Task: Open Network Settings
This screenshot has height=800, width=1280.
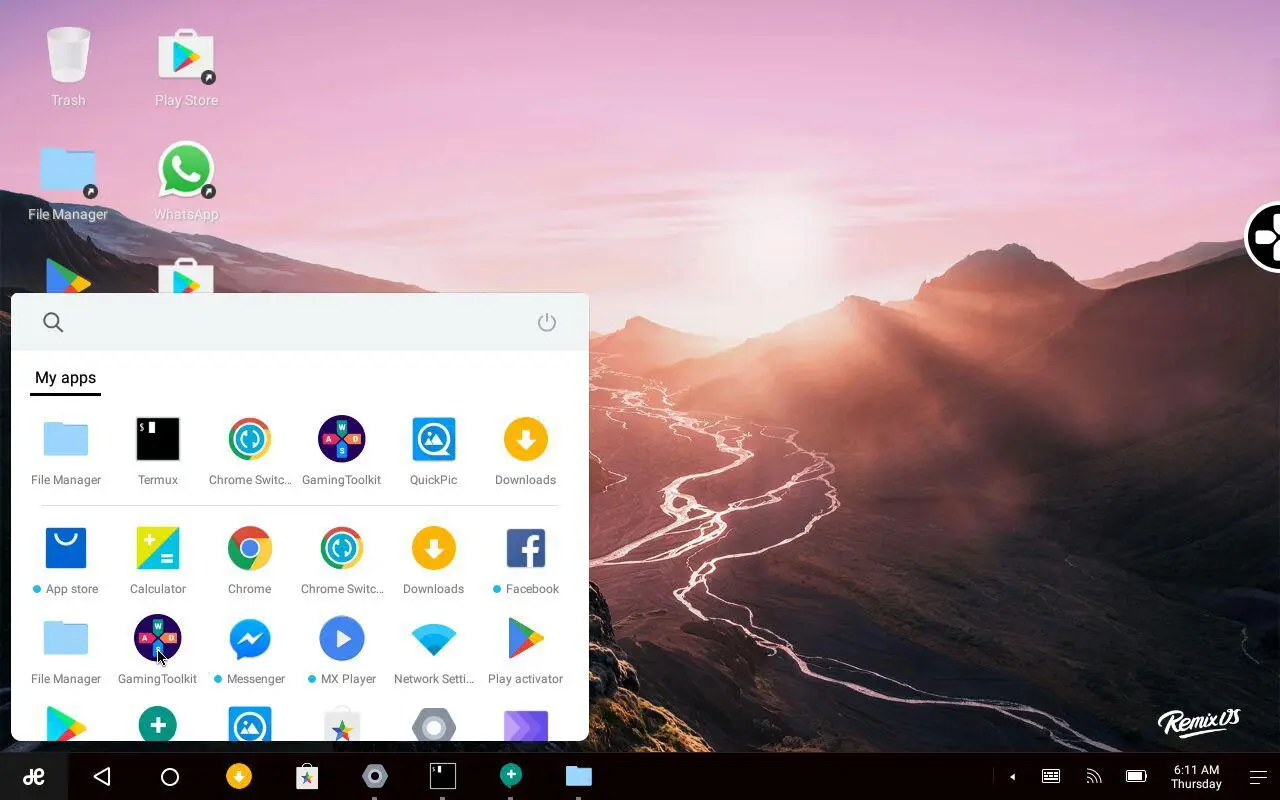Action: pos(433,638)
